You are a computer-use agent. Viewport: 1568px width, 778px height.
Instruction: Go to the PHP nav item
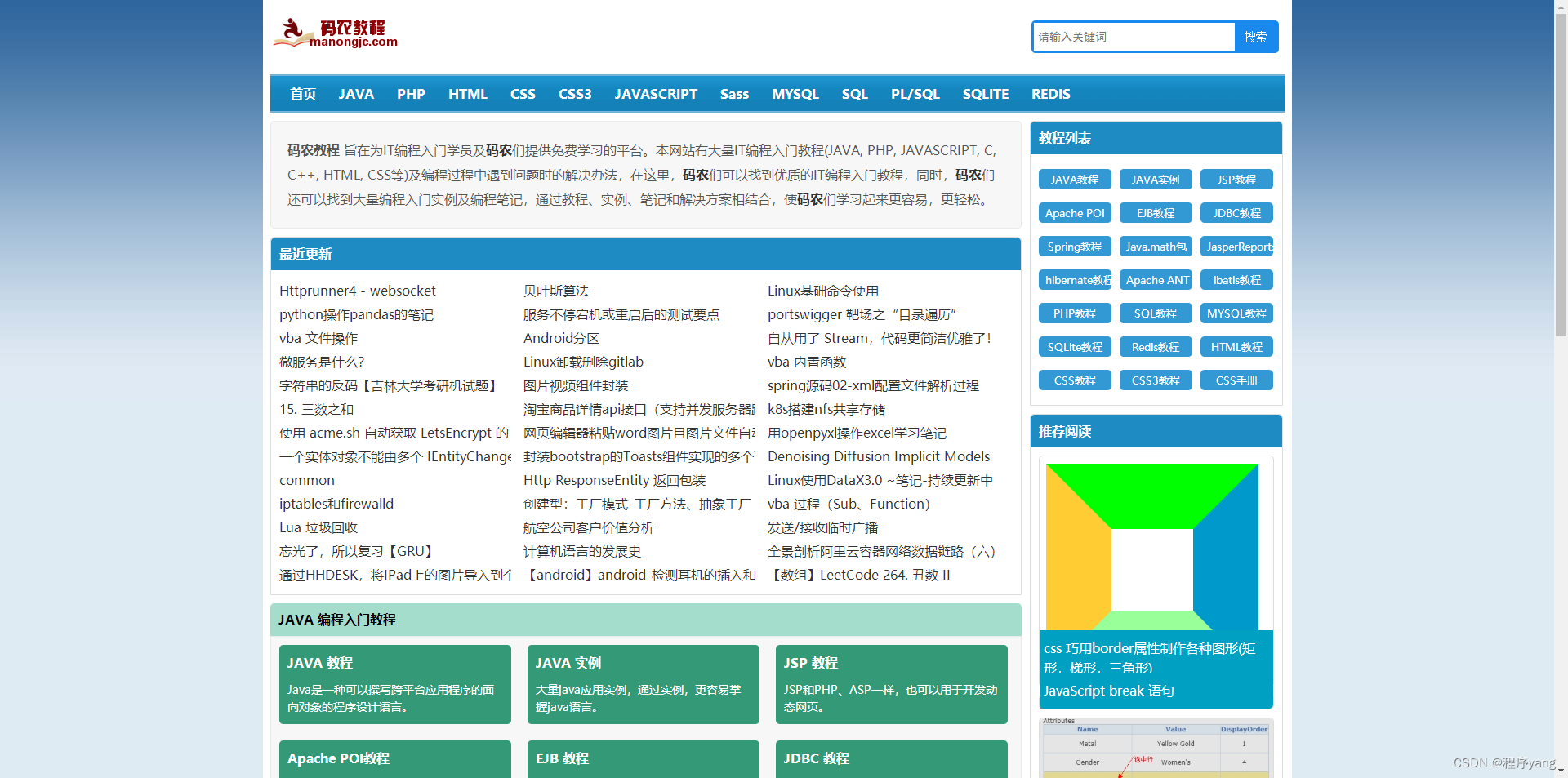[x=411, y=94]
